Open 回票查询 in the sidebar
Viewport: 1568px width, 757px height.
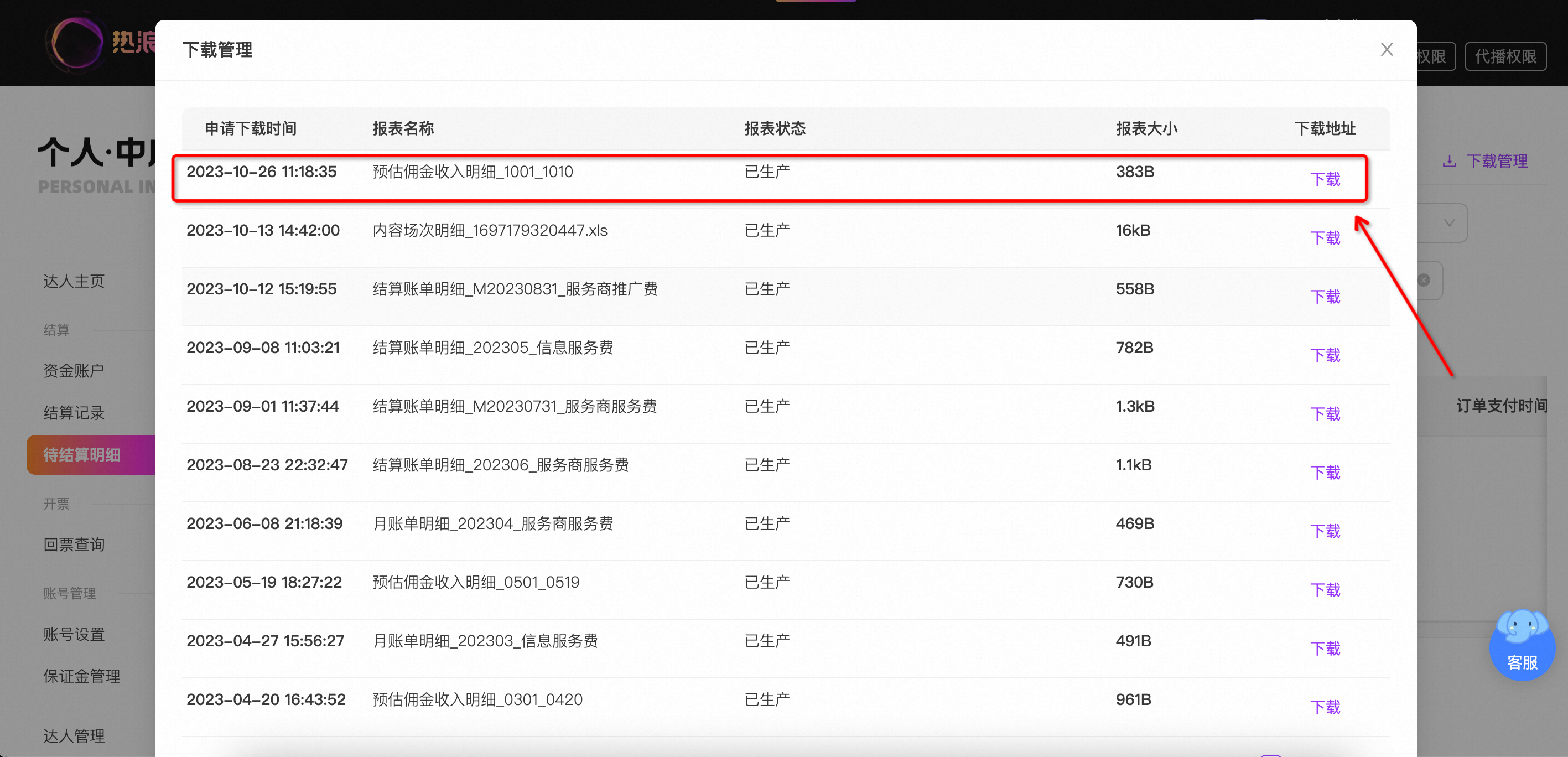74,545
